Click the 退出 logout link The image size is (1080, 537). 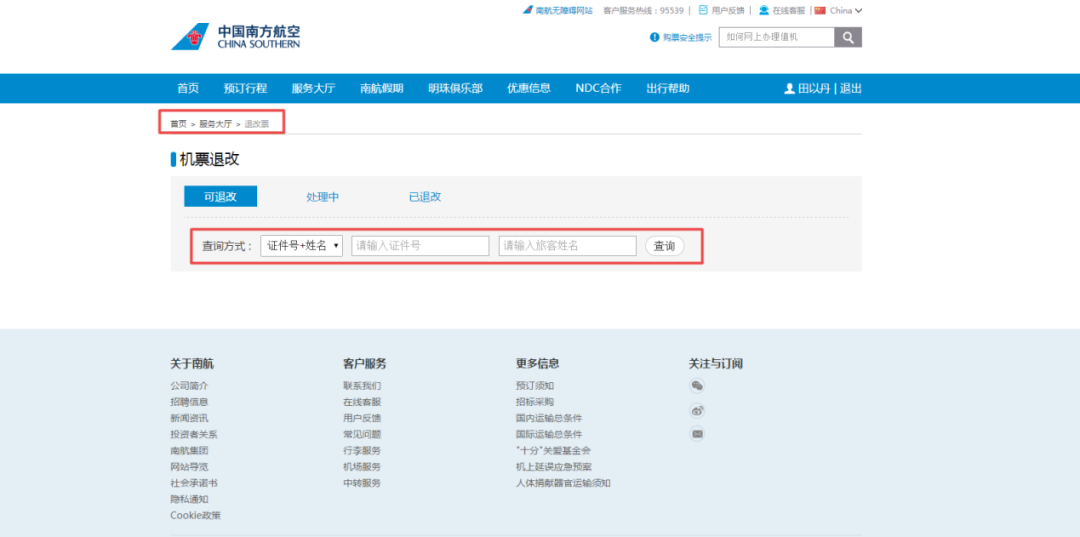(850, 88)
